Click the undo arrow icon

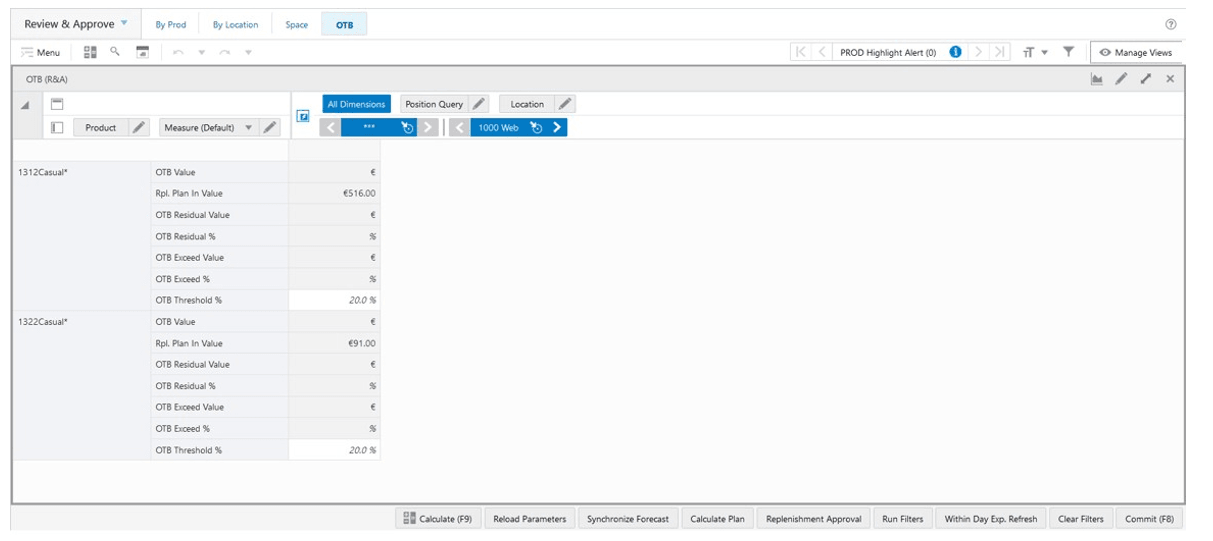click(178, 52)
